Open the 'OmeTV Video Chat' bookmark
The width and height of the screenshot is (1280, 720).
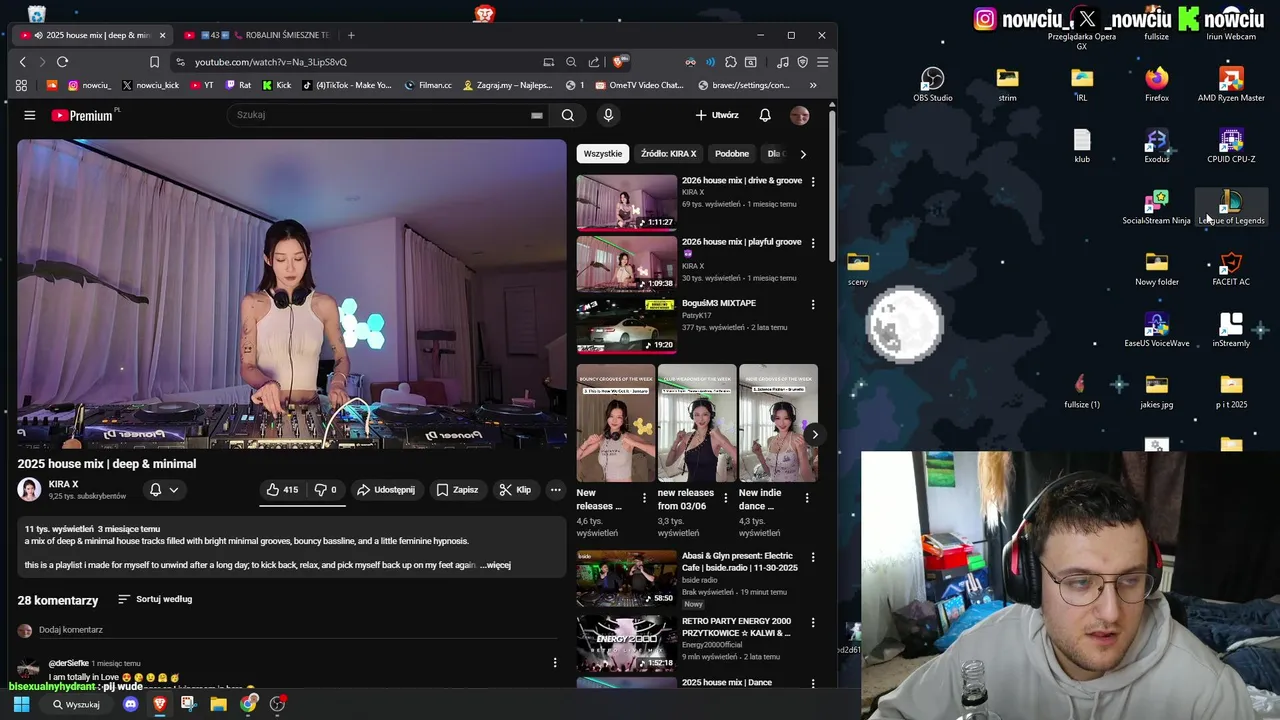[x=639, y=85]
